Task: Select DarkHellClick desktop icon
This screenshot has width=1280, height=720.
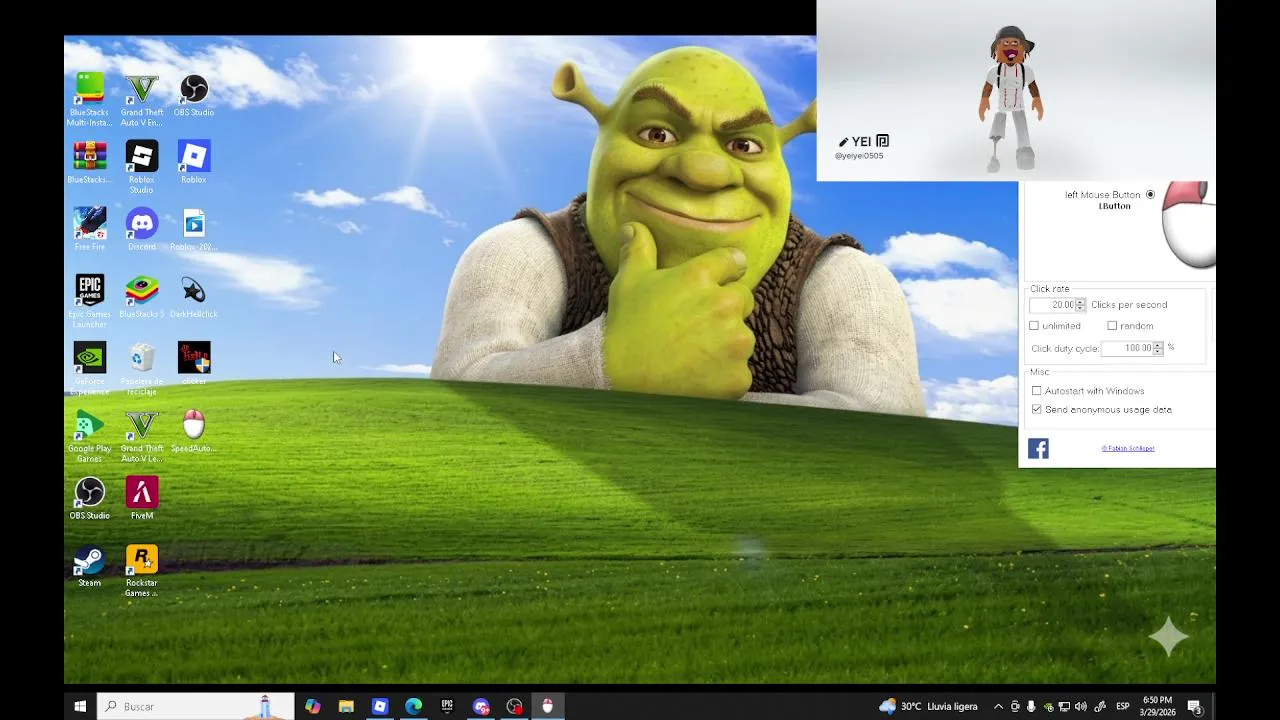Action: point(194,296)
